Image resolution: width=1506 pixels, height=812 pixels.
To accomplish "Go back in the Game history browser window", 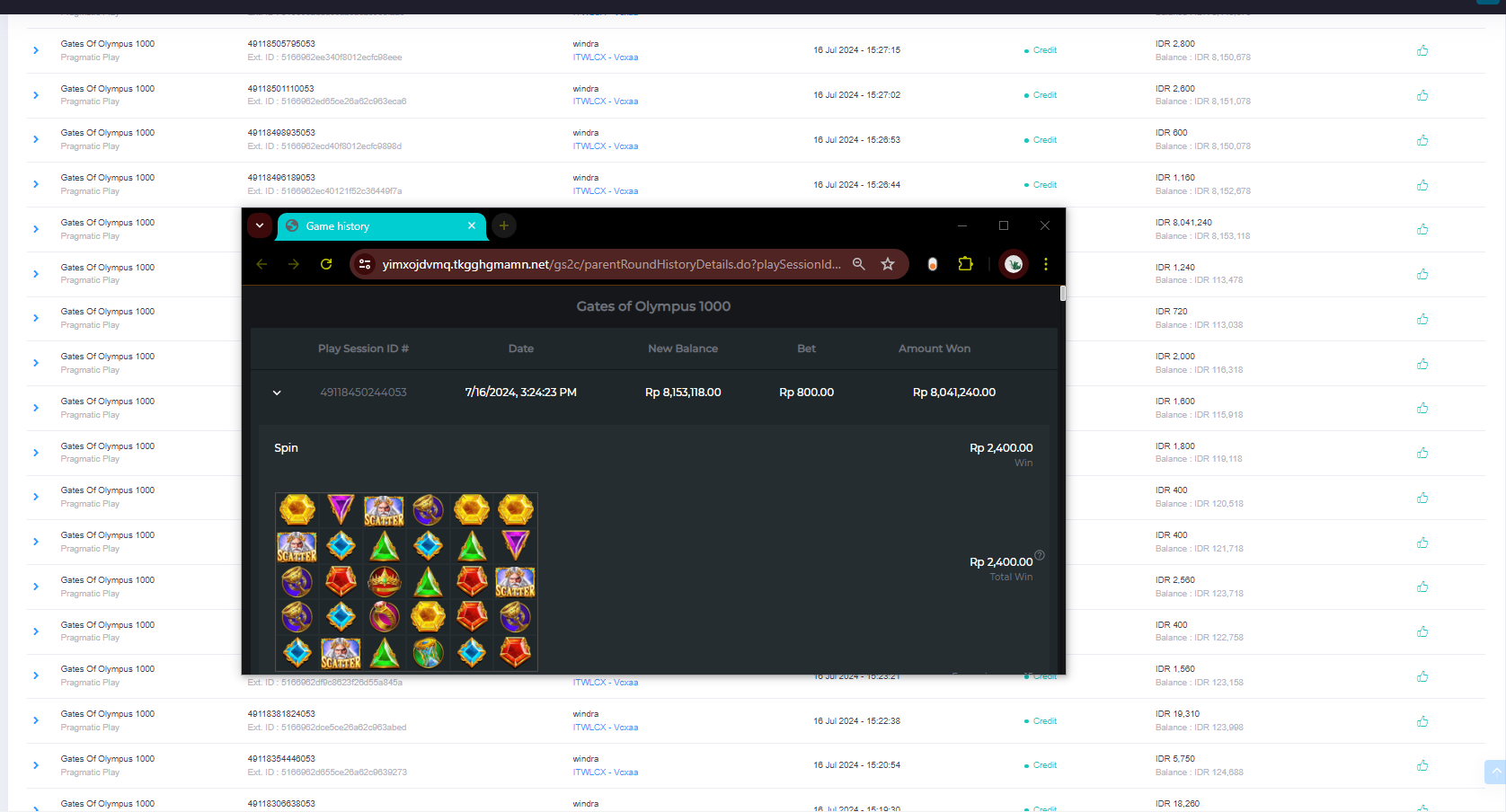I will (261, 264).
